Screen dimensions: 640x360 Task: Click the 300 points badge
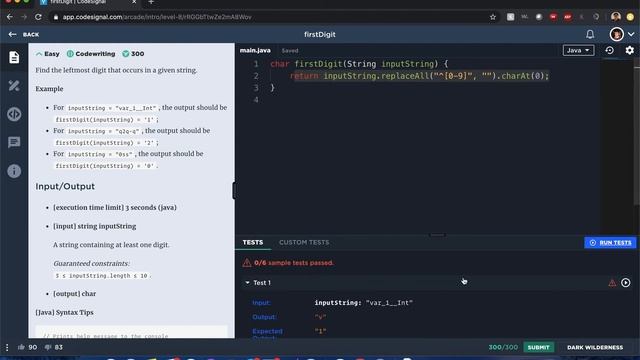pyautogui.click(x=133, y=54)
